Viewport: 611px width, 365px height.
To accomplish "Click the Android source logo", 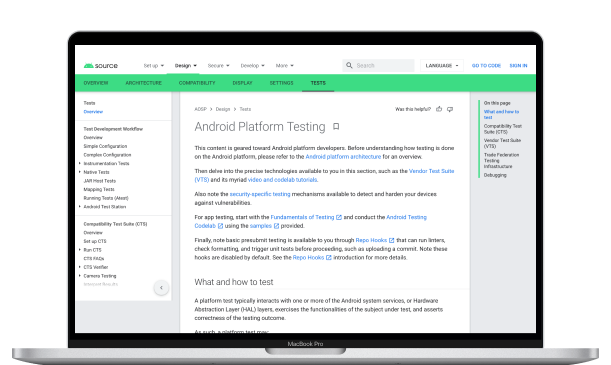I will point(101,65).
